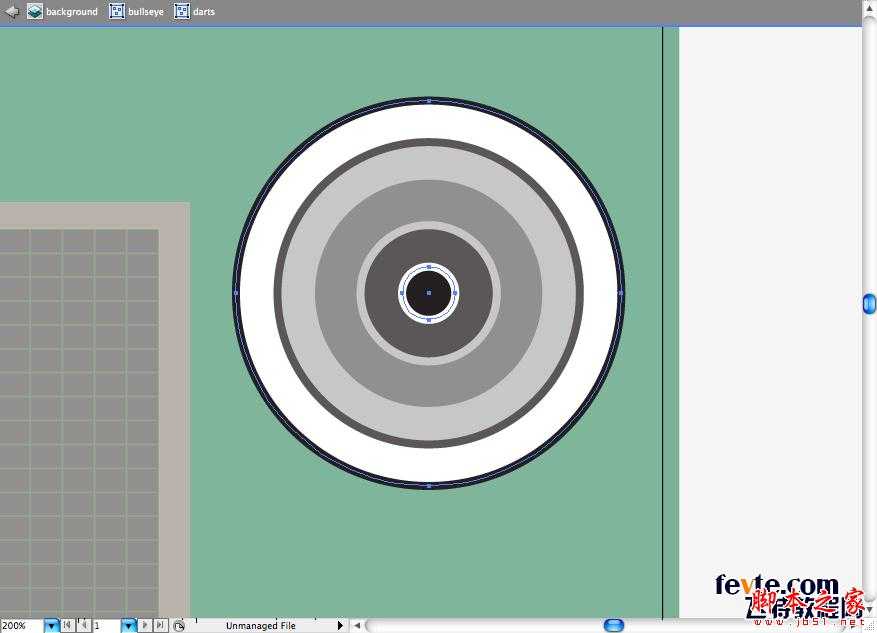Click the 'Unmanaged File' status text
The image size is (877, 633).
coord(261,626)
